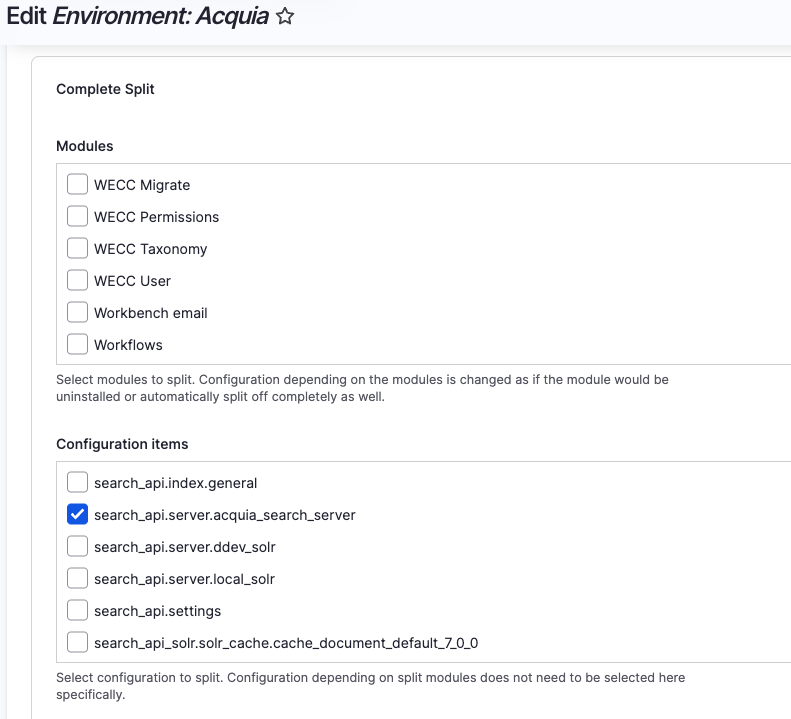
Task: Click the help text under the Modules list
Action: coord(362,388)
